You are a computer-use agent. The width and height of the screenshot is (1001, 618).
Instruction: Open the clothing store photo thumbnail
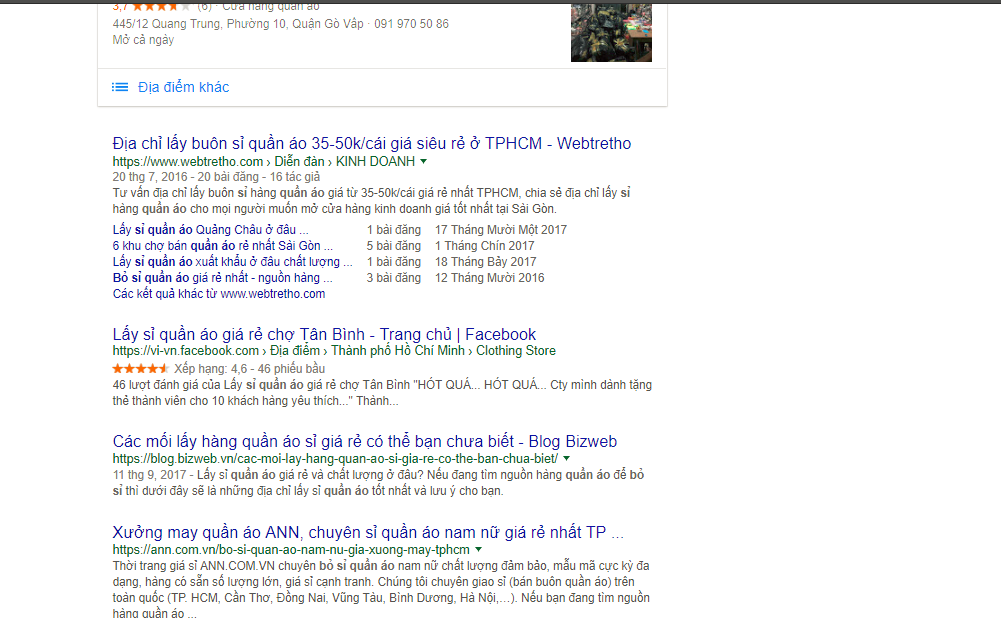(x=611, y=33)
